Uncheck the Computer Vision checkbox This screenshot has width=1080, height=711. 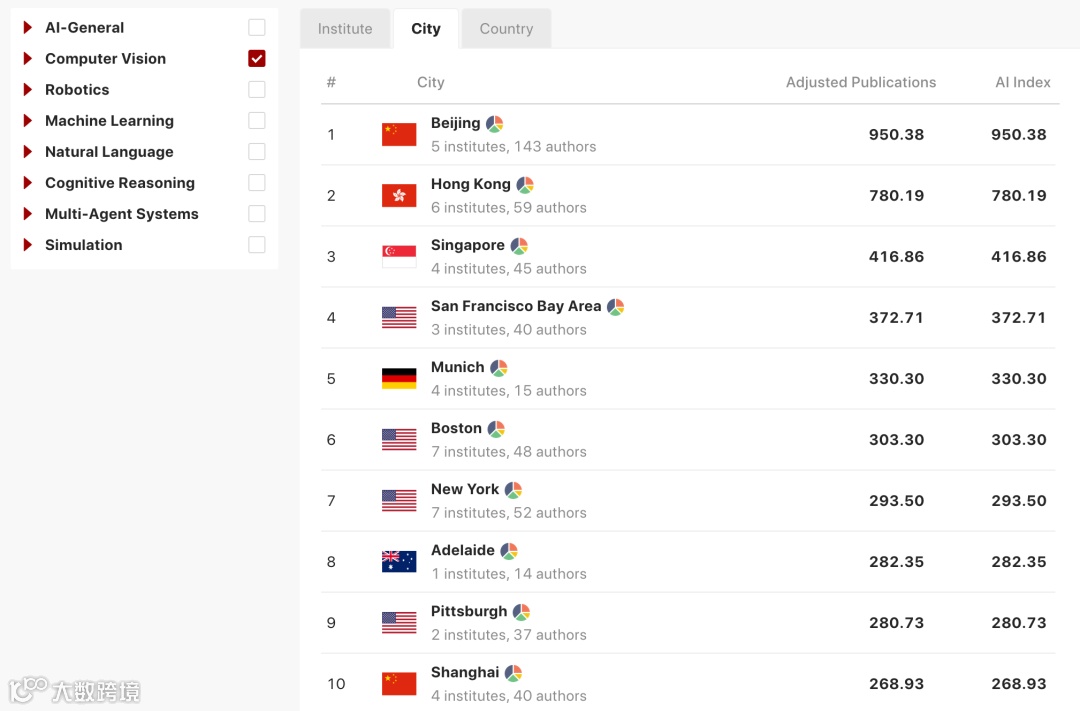(x=257, y=59)
